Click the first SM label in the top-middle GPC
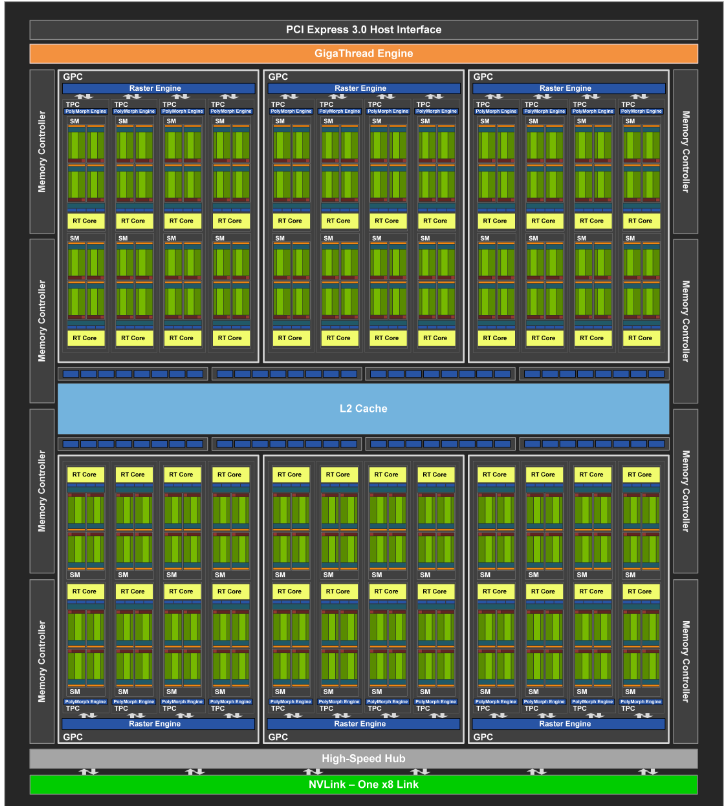This screenshot has height=806, width=726. [276, 122]
